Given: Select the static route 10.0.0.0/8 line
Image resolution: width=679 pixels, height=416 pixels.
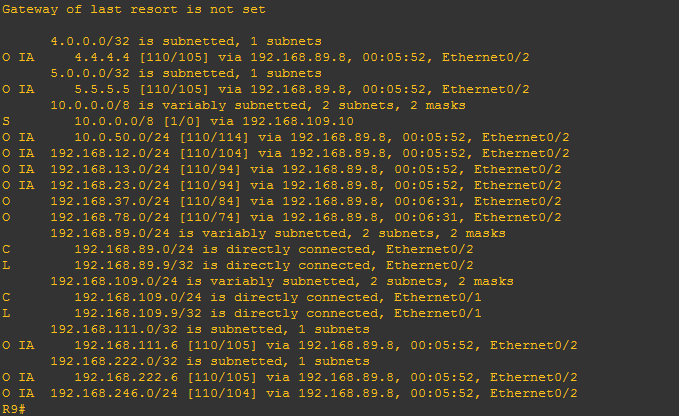Looking at the screenshot, I should 178,121.
